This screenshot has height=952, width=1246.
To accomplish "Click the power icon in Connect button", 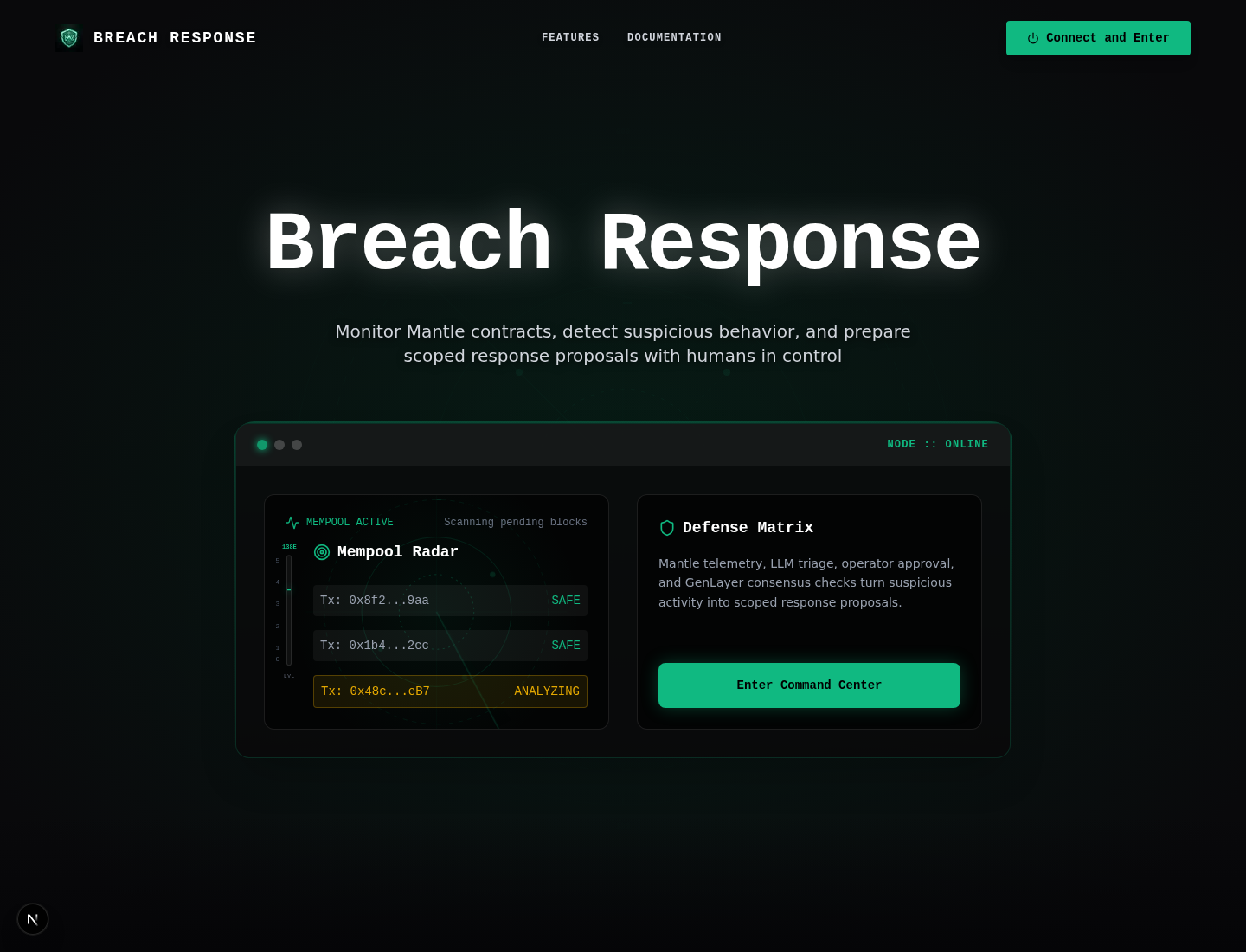I will pyautogui.click(x=1033, y=38).
